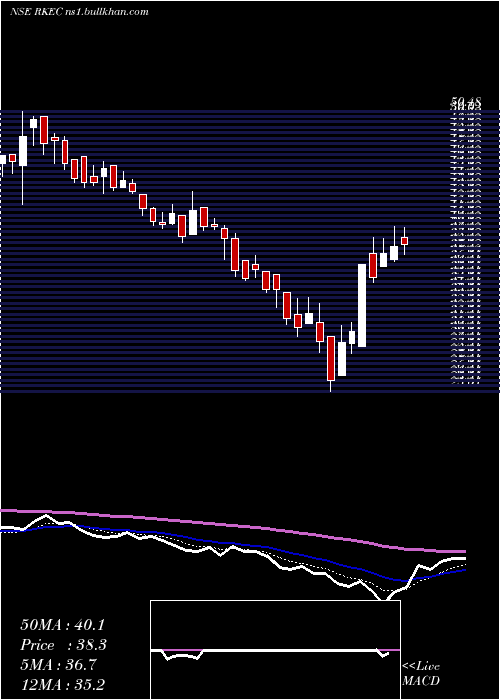Click the tall white breakout candlestick
The height and width of the screenshot is (700, 500).
[362, 305]
